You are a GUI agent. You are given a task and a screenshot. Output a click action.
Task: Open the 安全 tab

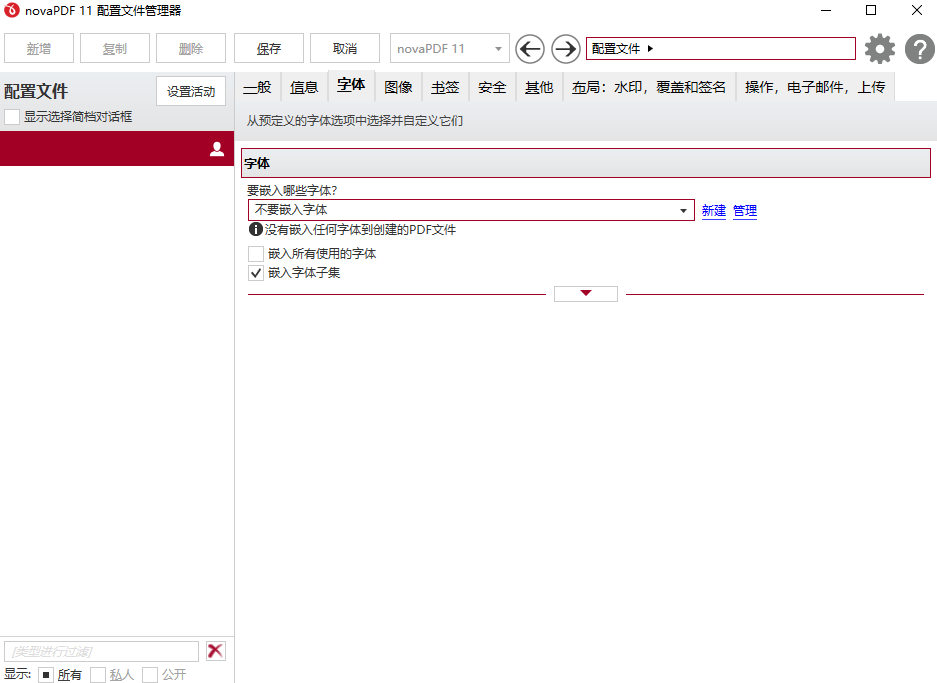click(x=491, y=87)
